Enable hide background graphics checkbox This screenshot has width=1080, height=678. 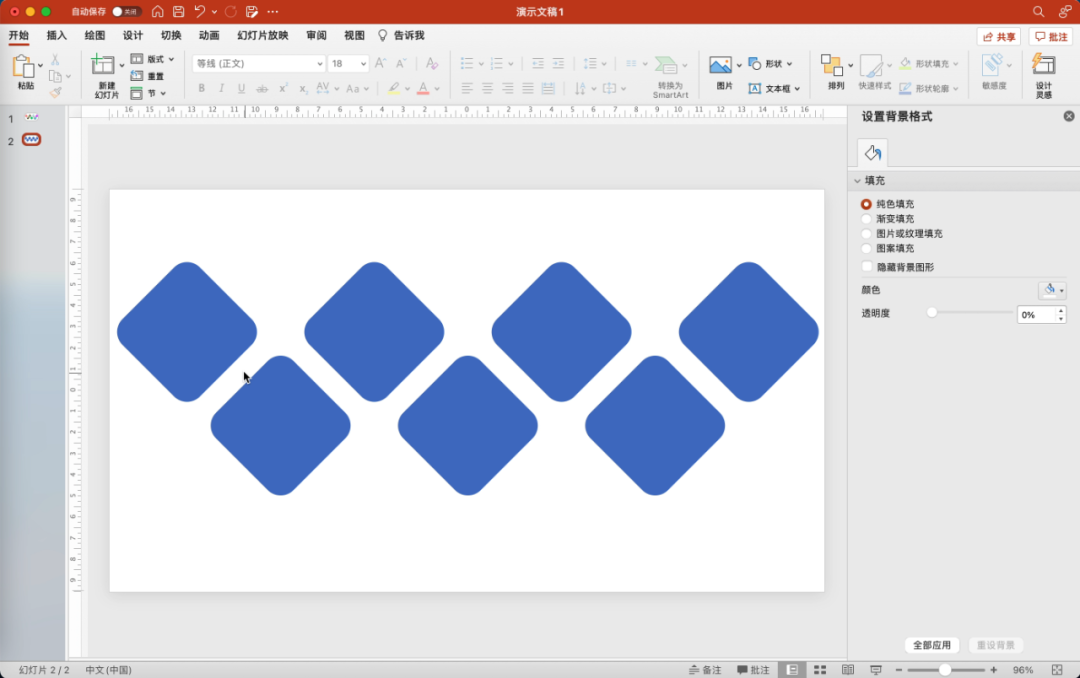point(866,267)
